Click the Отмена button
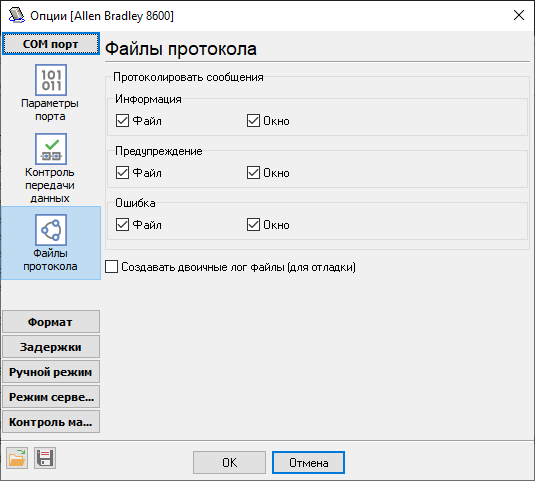Image resolution: width=535 pixels, height=481 pixels. [308, 463]
